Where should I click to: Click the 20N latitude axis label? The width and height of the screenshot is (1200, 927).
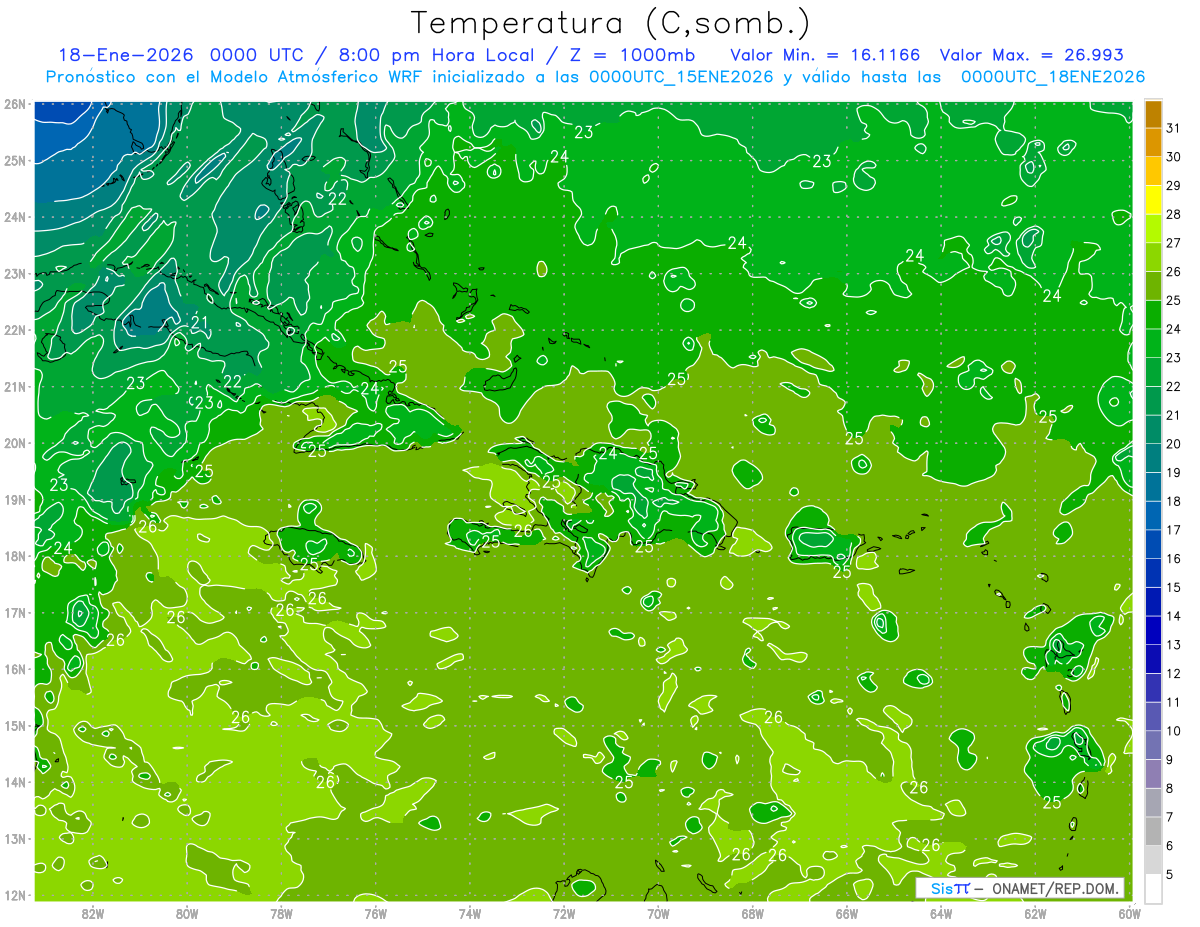click(14, 443)
